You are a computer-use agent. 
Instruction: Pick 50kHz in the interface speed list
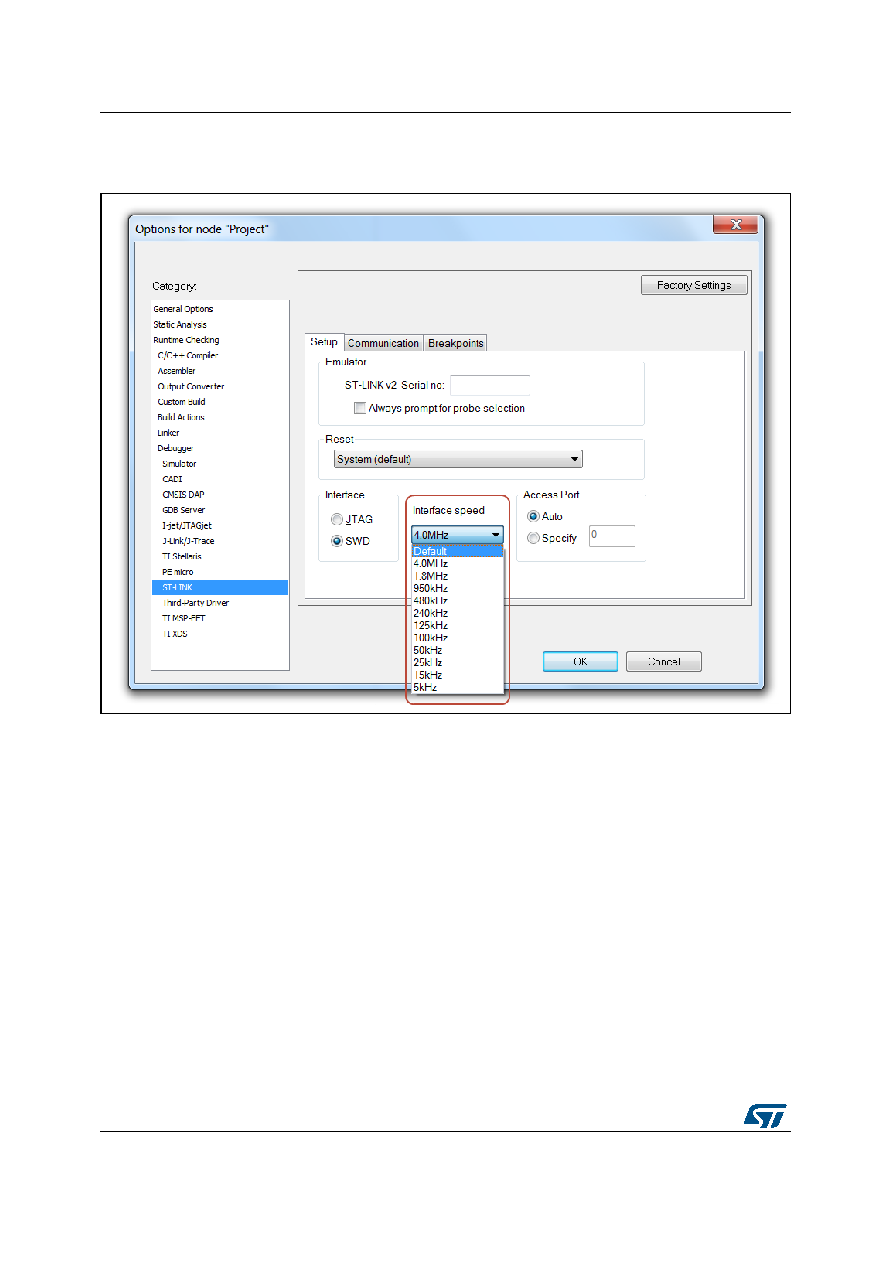(457, 650)
